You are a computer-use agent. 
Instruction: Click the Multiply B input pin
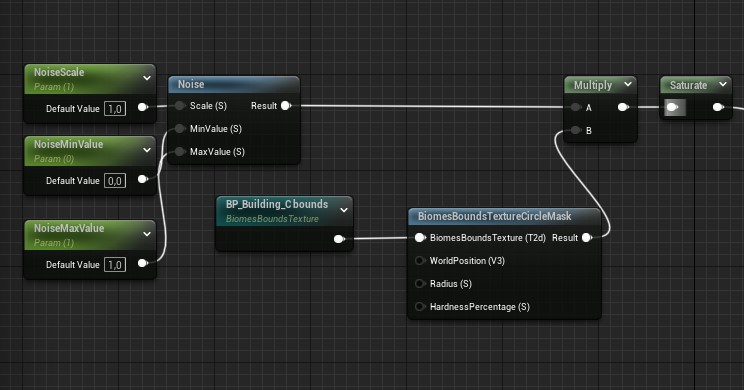(576, 130)
